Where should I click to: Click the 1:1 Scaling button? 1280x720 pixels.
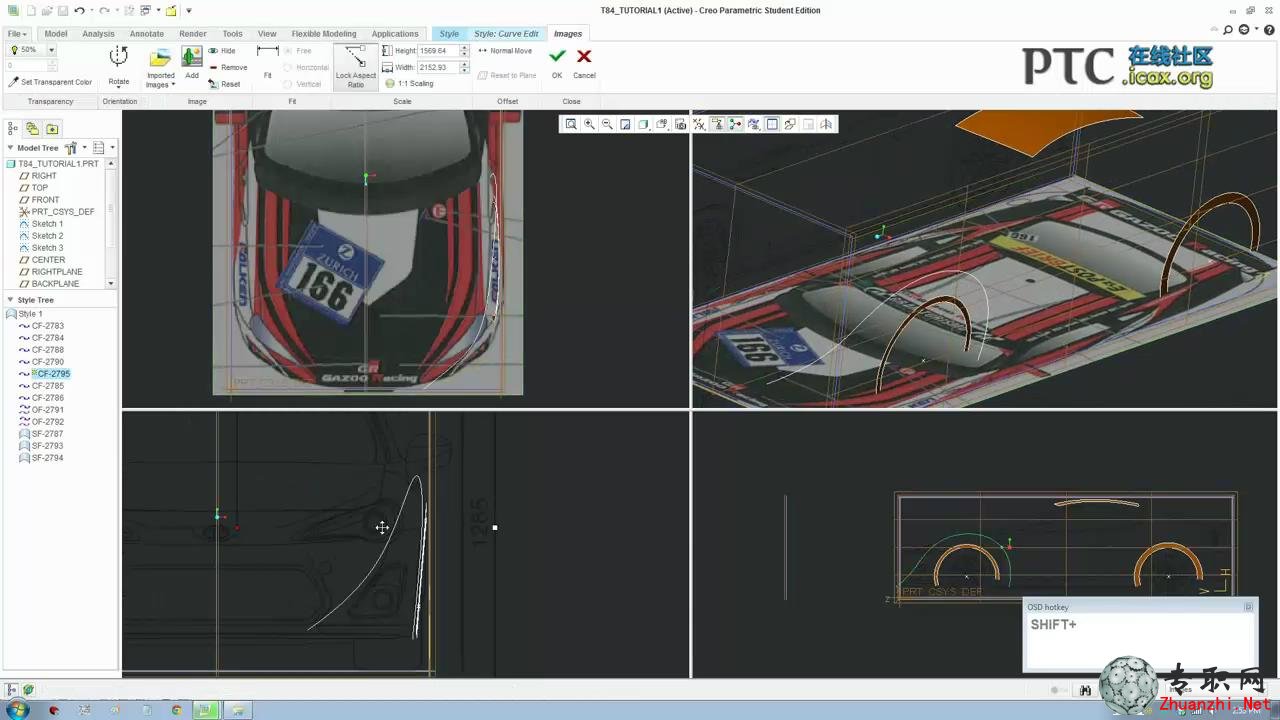coord(409,84)
